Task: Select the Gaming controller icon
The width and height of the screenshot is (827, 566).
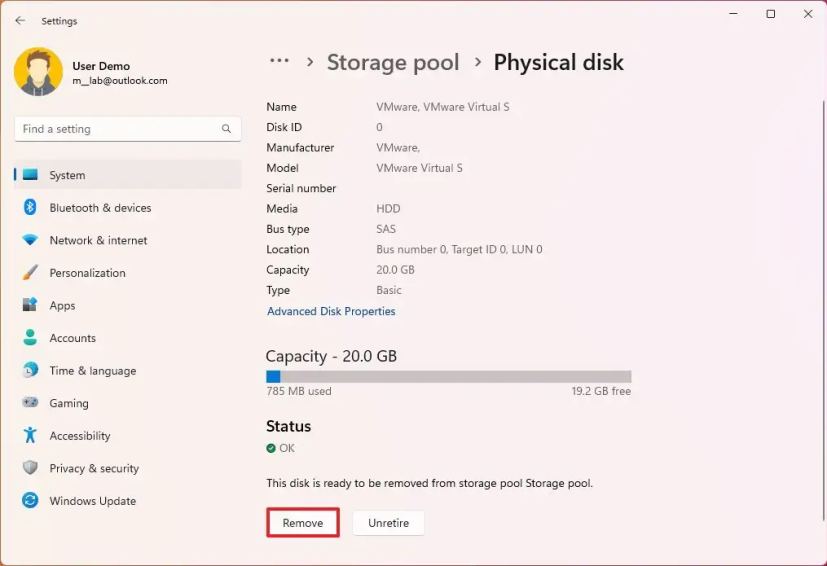Action: click(30, 403)
